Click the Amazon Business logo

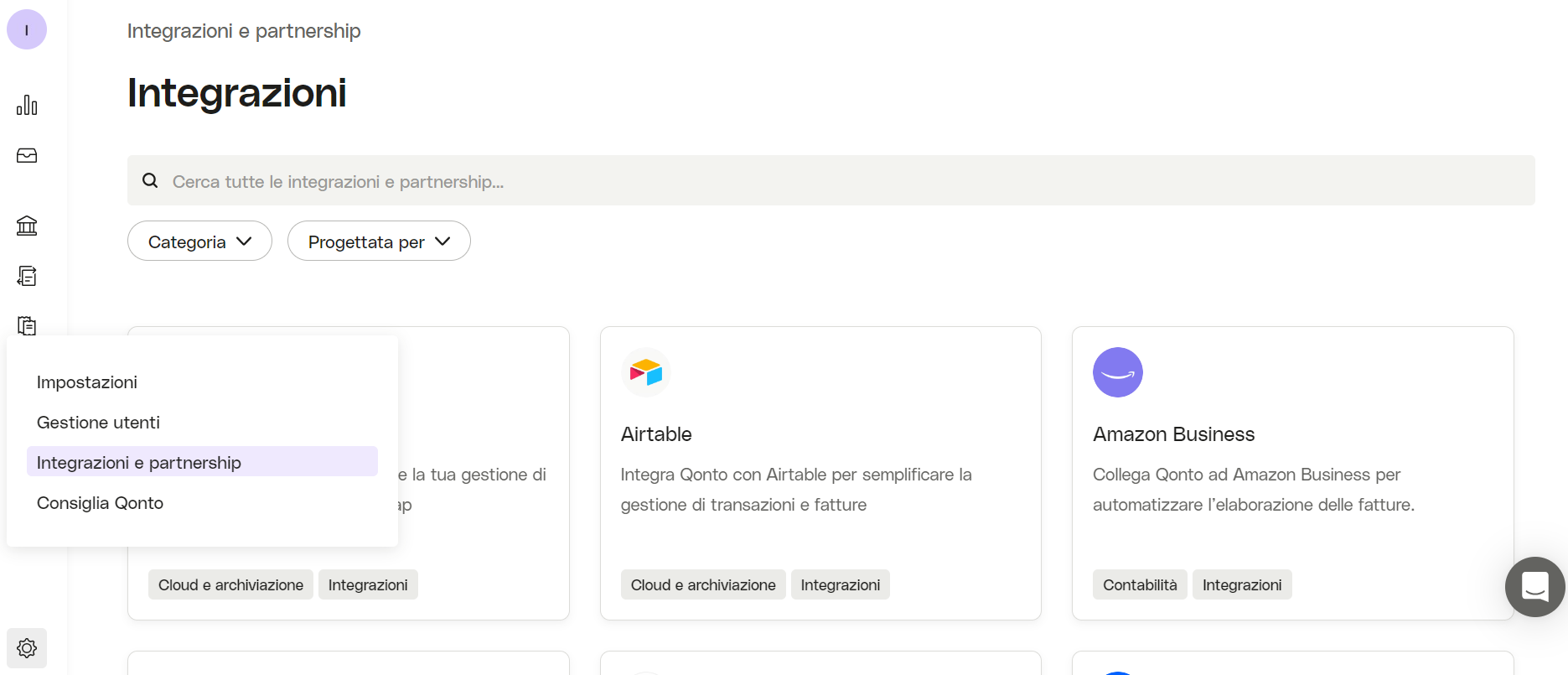point(1118,372)
